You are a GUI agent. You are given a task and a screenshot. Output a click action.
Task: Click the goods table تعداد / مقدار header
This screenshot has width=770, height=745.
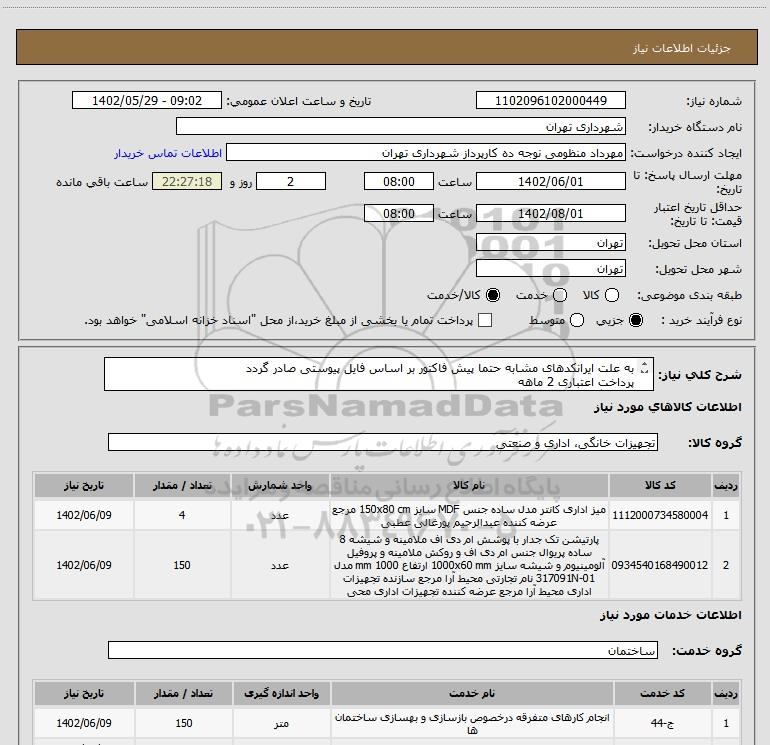pyautogui.click(x=182, y=486)
